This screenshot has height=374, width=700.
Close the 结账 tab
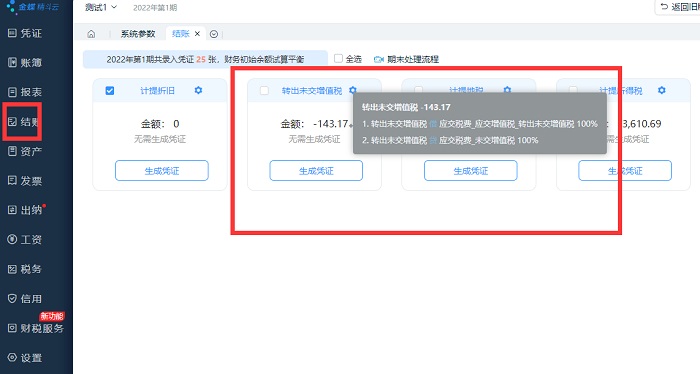click(x=197, y=33)
